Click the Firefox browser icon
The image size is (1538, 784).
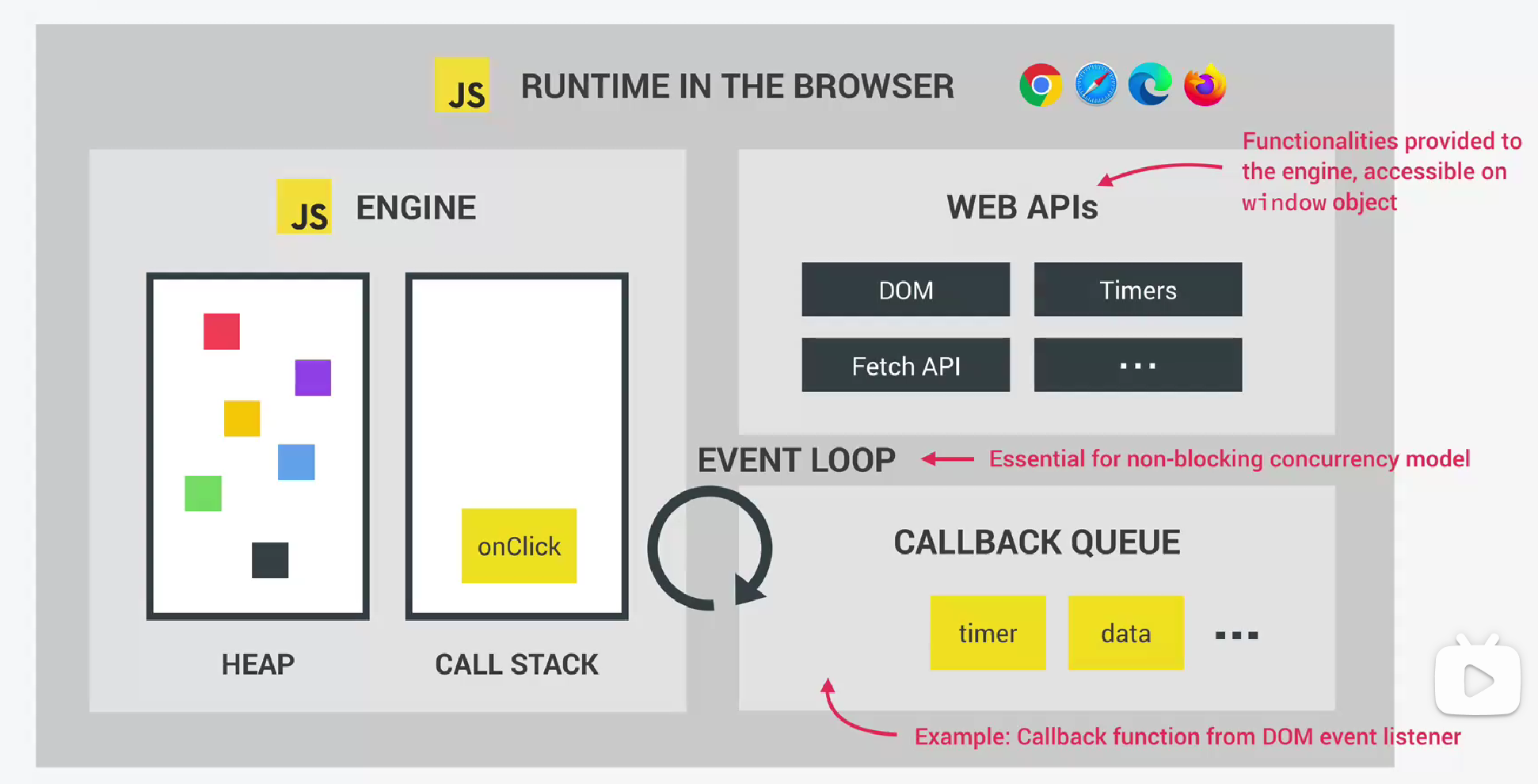1205,85
